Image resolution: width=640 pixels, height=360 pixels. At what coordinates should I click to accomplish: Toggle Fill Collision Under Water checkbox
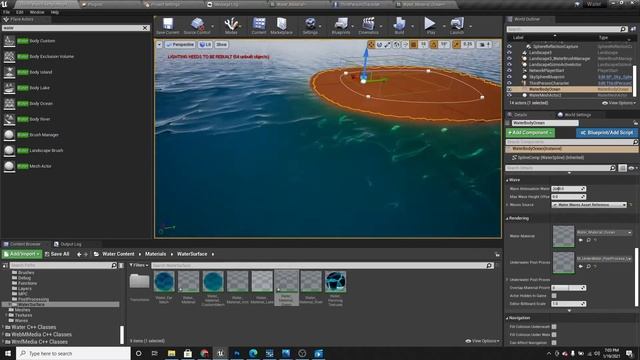pyautogui.click(x=554, y=335)
